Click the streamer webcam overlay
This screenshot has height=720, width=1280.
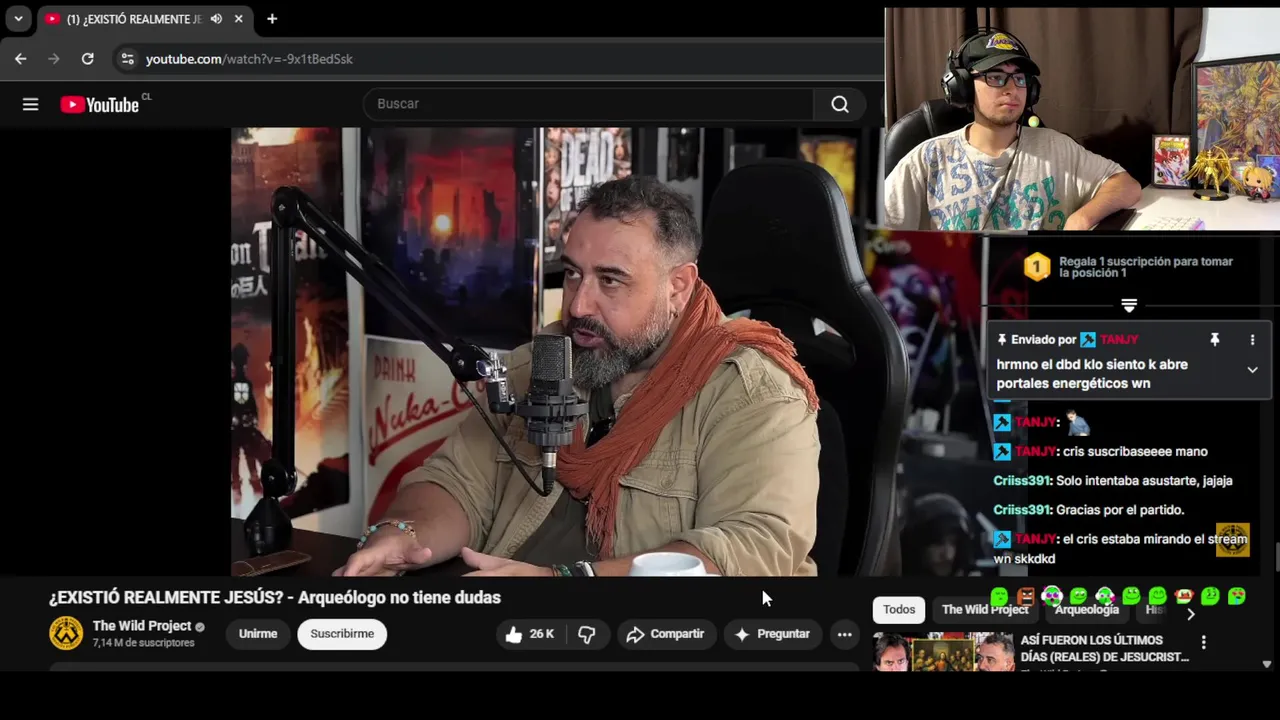(x=1082, y=119)
